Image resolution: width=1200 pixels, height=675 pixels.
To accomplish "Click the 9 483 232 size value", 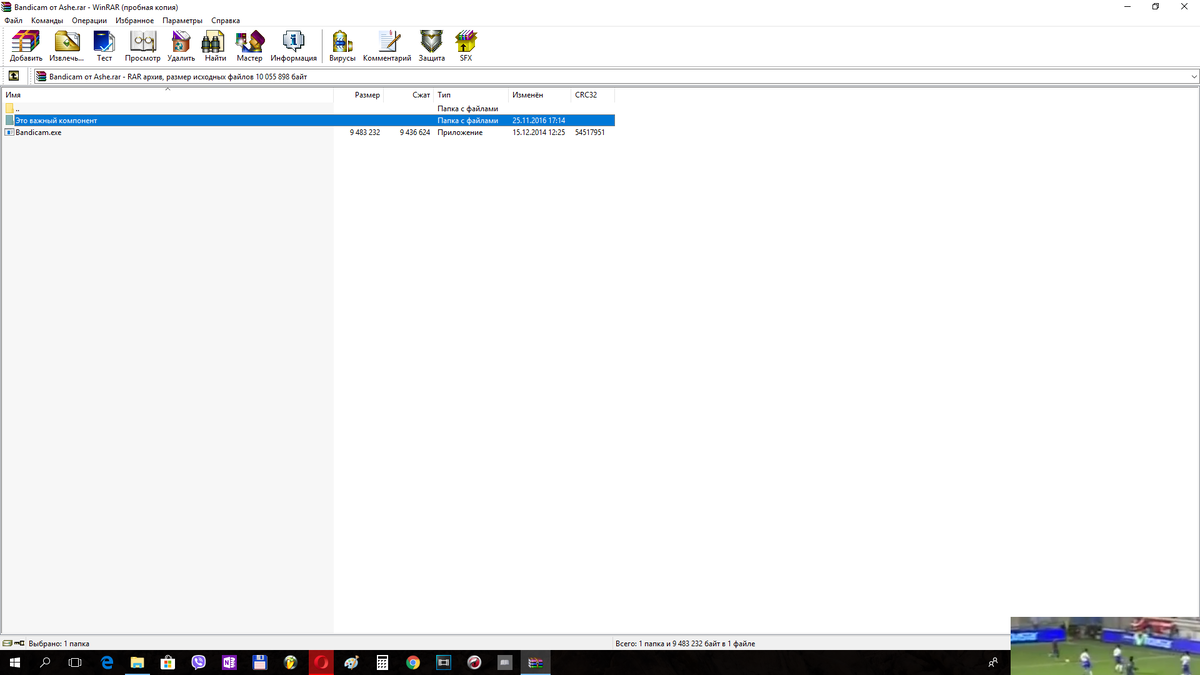I will click(x=364, y=132).
